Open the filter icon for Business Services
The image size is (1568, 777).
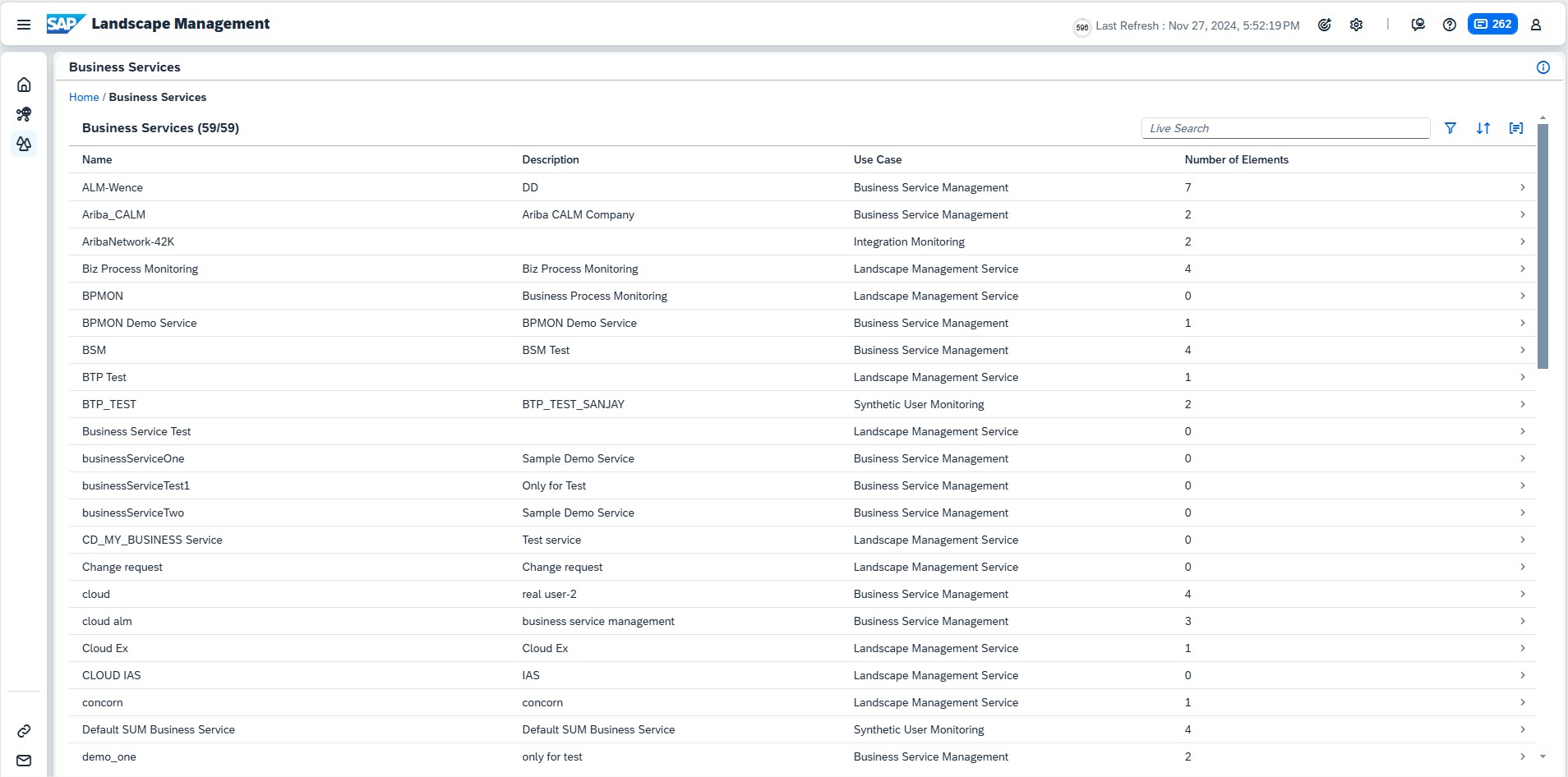pos(1450,128)
